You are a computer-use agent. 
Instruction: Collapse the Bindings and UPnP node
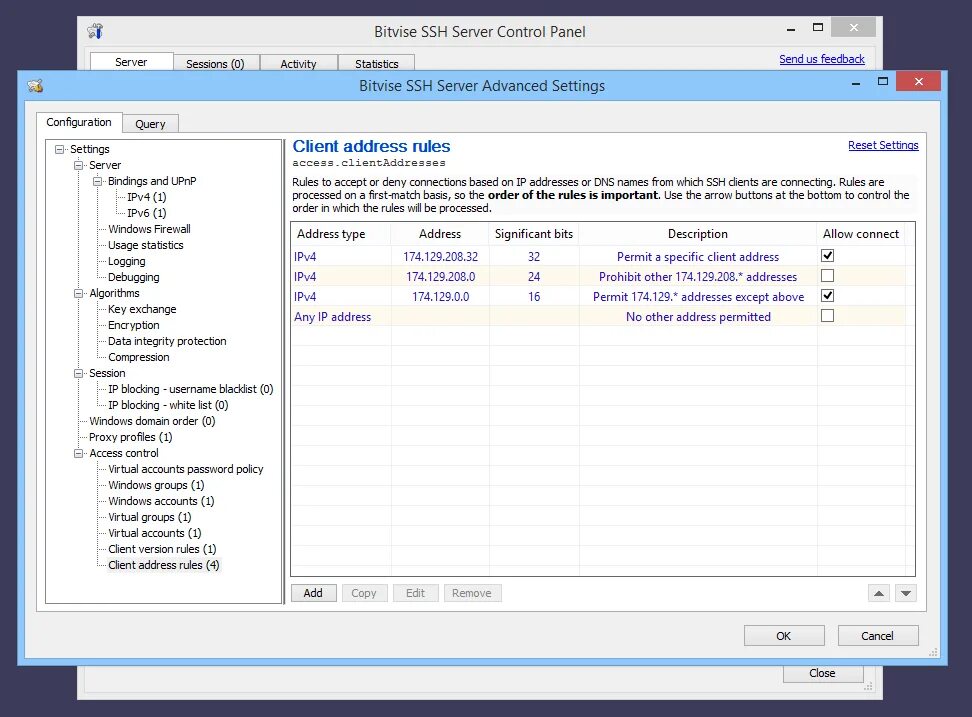click(x=97, y=182)
